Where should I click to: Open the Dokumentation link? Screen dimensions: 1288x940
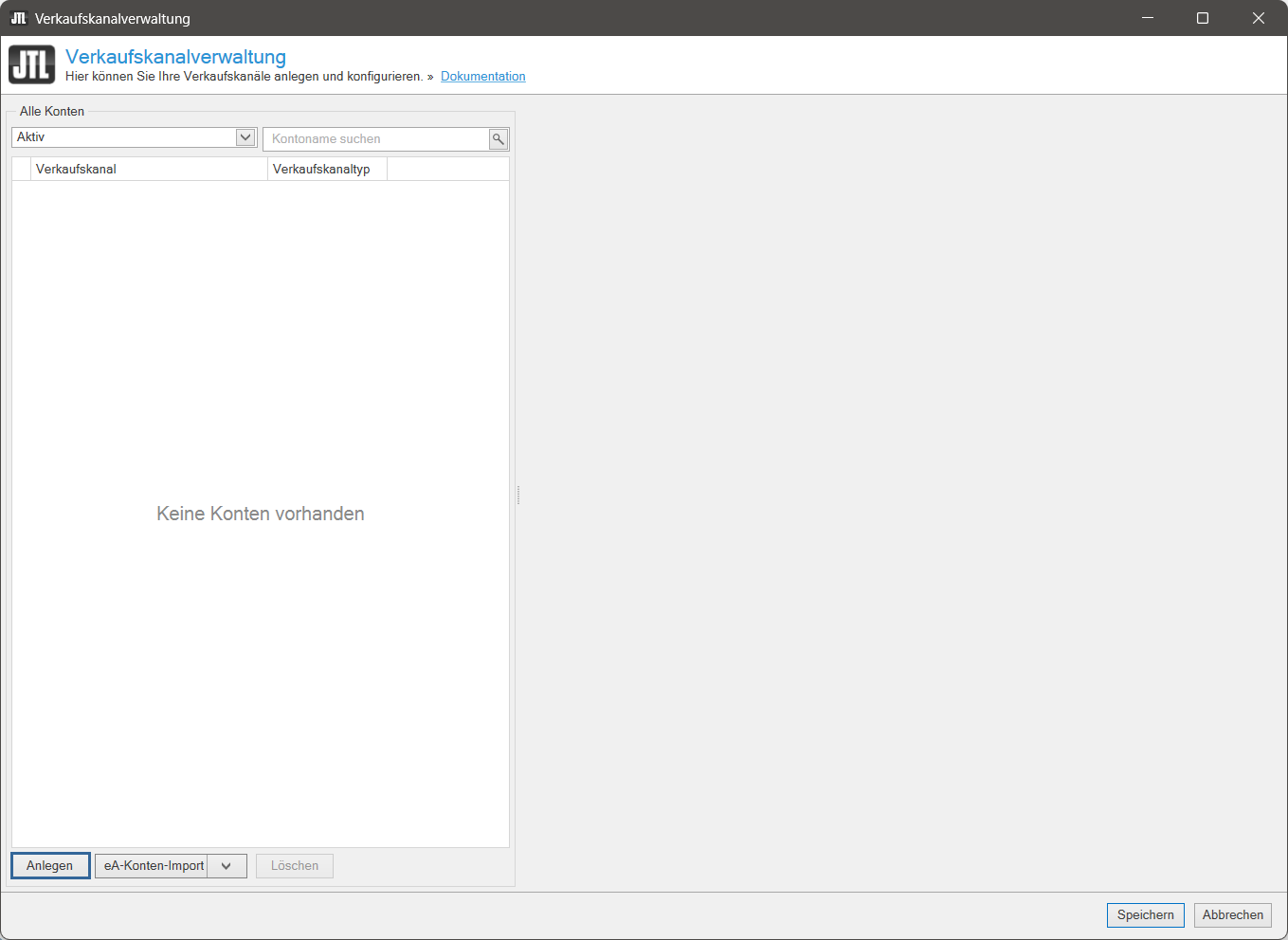(x=482, y=77)
